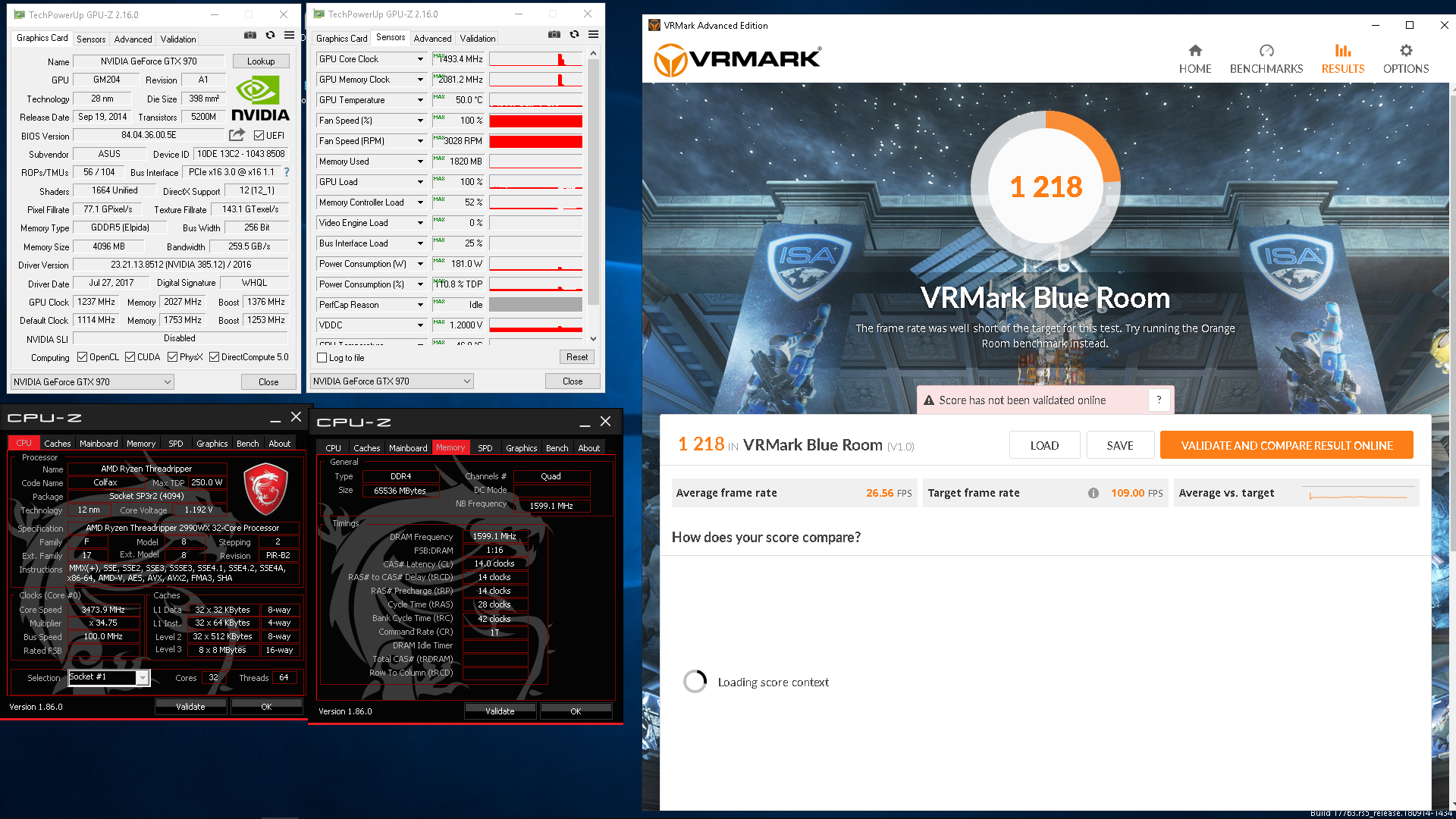This screenshot has width=1456, height=819.
Task: Open the Caches tab in left CPU-Z
Action: tap(57, 444)
